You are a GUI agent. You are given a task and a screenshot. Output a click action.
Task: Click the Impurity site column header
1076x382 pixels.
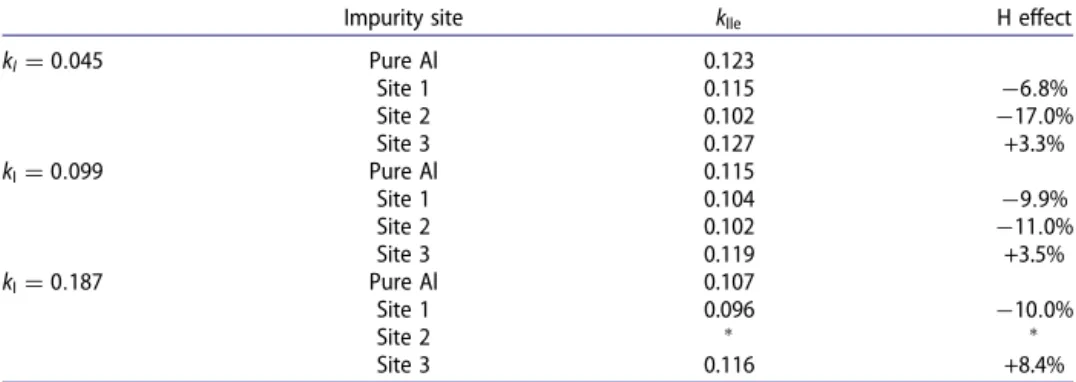404,19
